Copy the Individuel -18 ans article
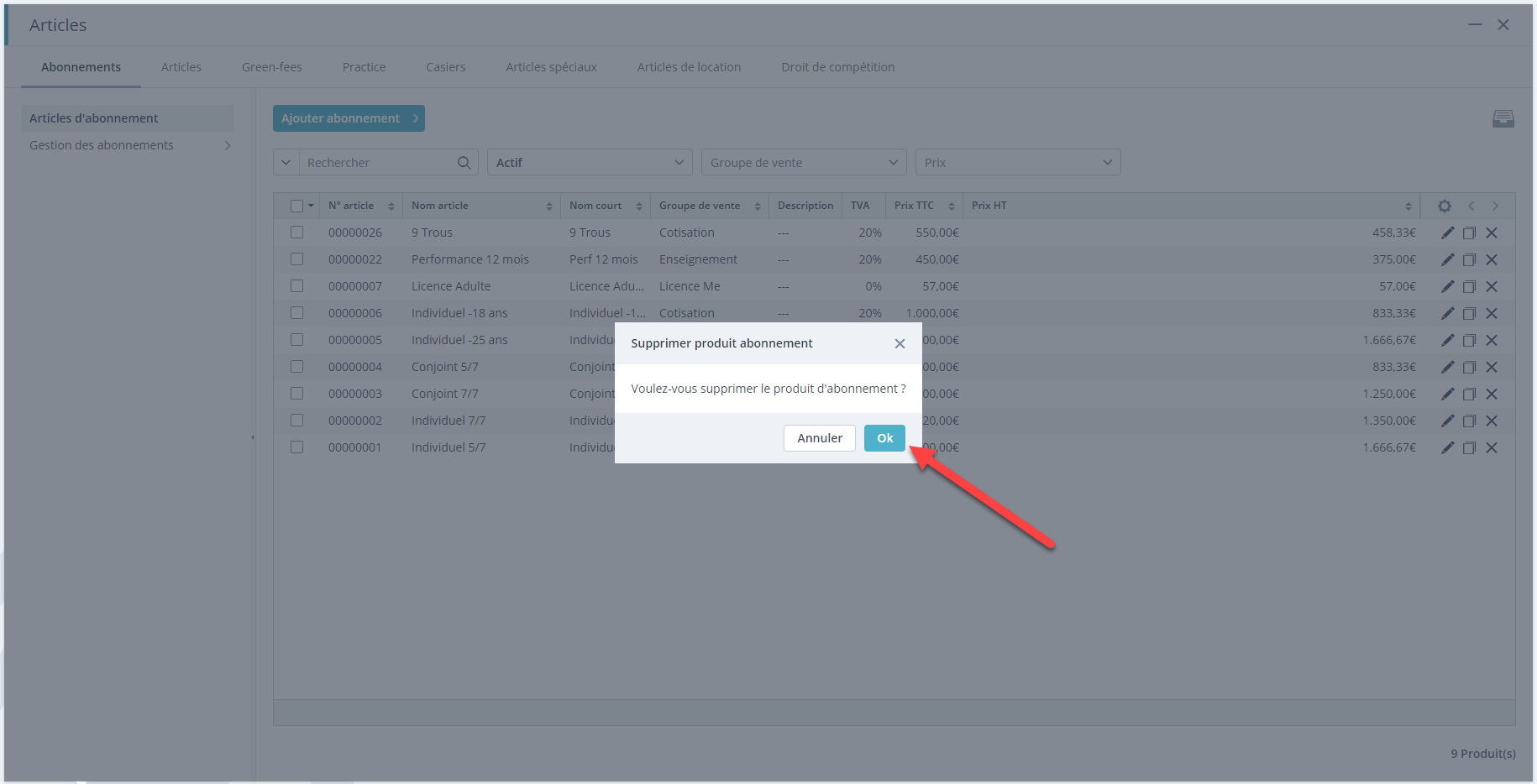 pos(1469,313)
